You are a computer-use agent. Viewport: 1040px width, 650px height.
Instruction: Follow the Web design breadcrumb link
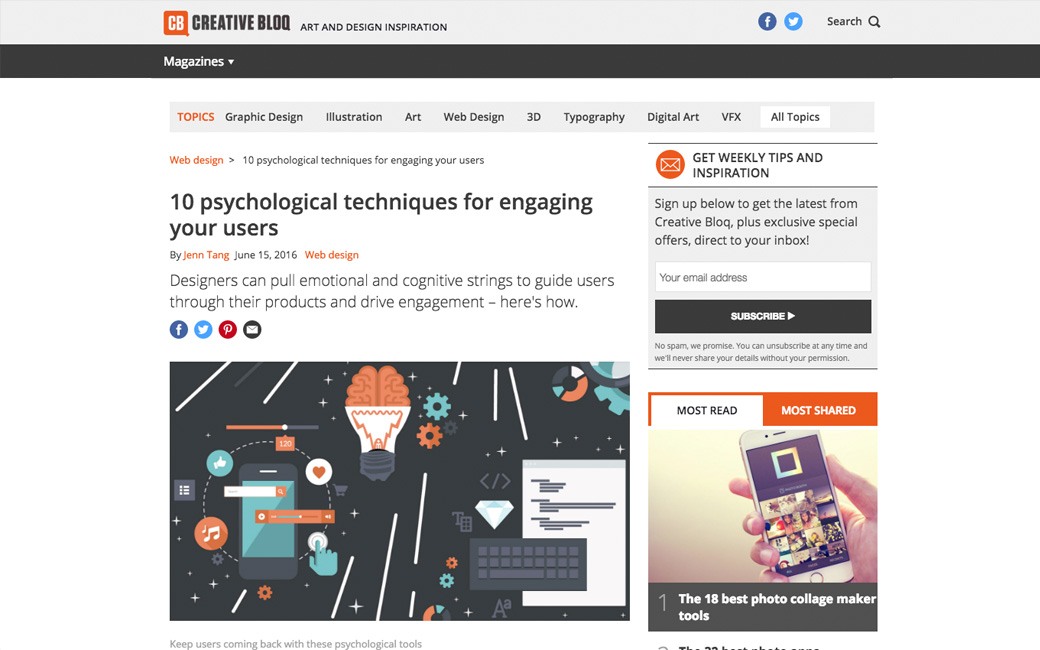pos(196,160)
